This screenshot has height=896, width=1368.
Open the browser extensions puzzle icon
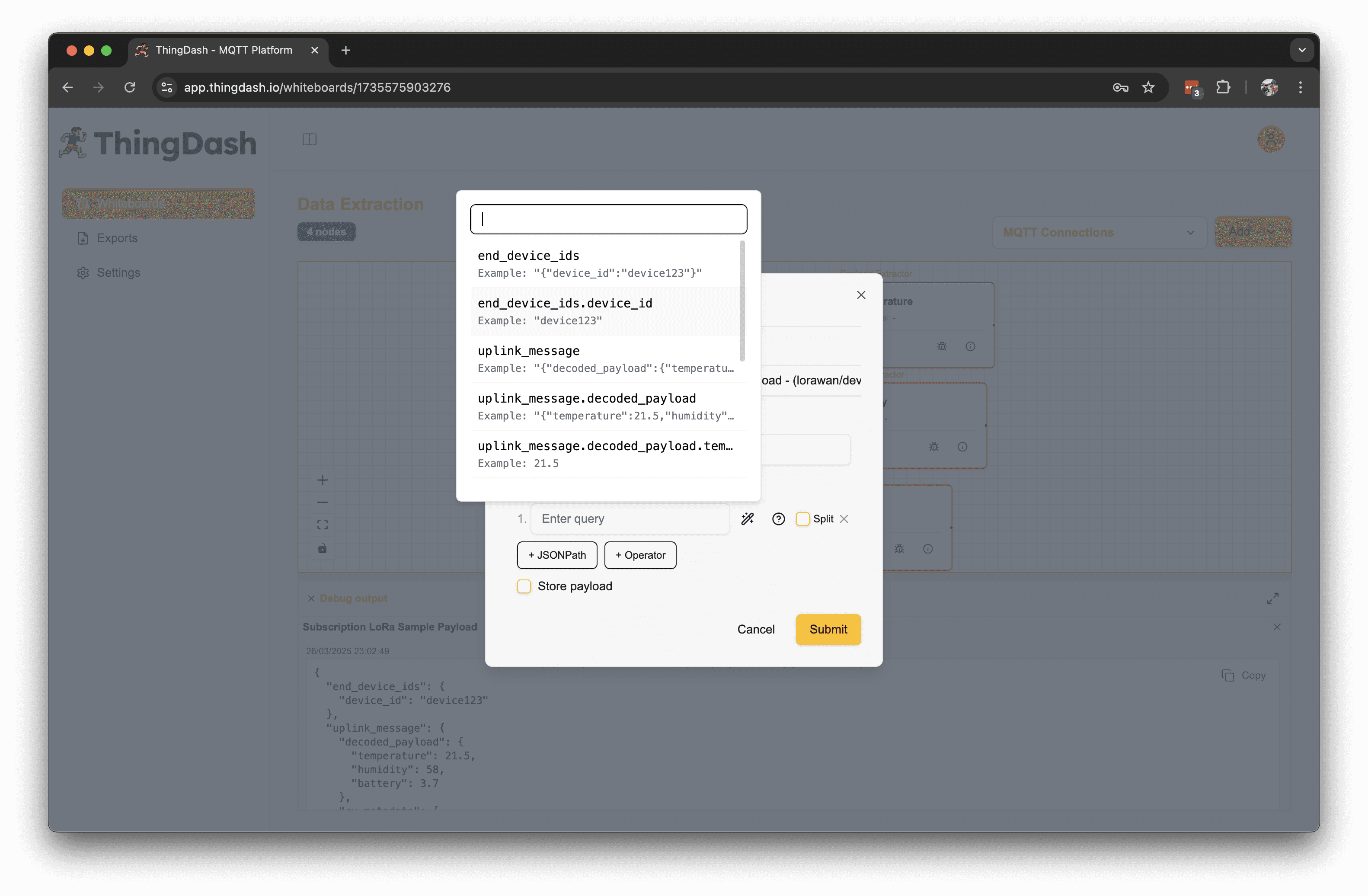[1223, 87]
